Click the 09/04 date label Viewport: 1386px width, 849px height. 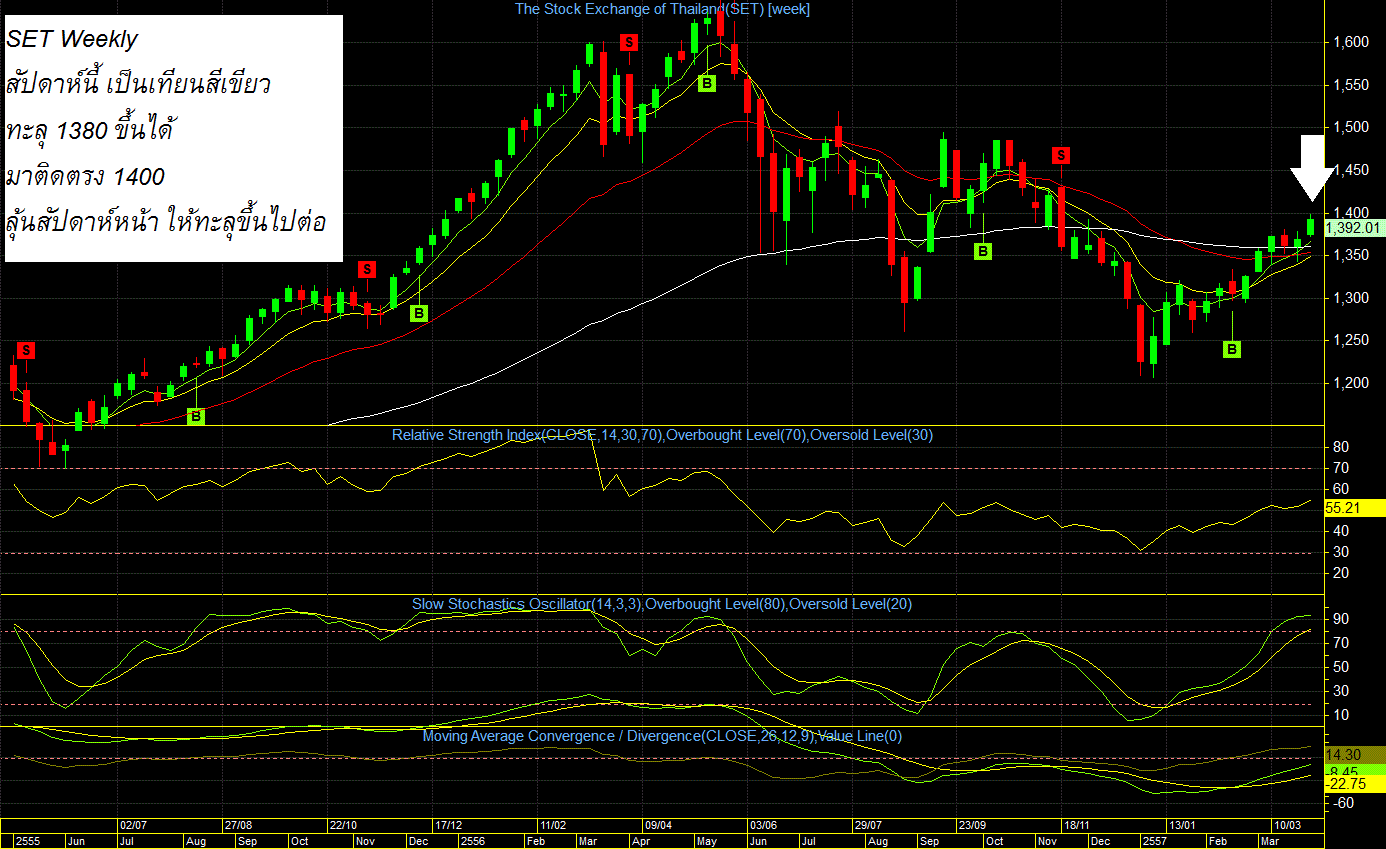(x=658, y=826)
